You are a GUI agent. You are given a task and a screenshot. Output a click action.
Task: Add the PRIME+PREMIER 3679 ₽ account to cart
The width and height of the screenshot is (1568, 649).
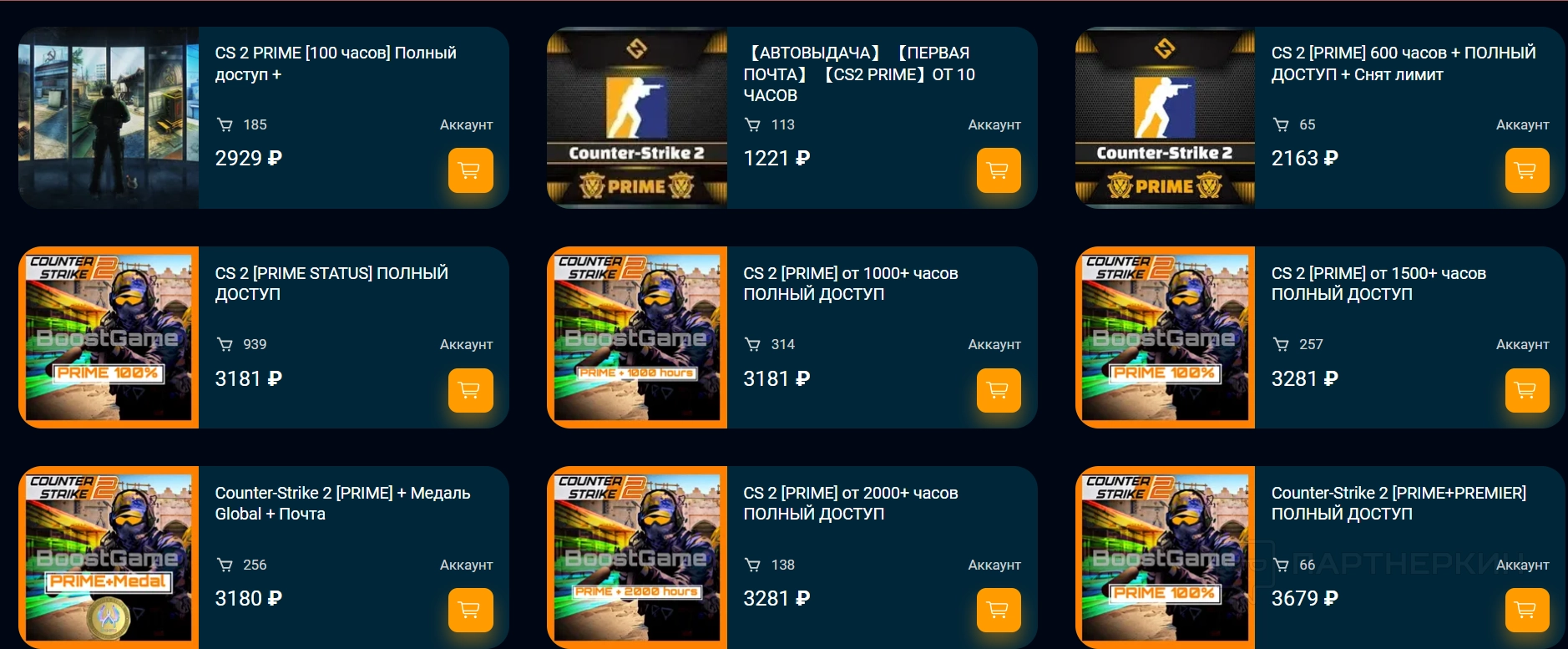(x=1526, y=610)
